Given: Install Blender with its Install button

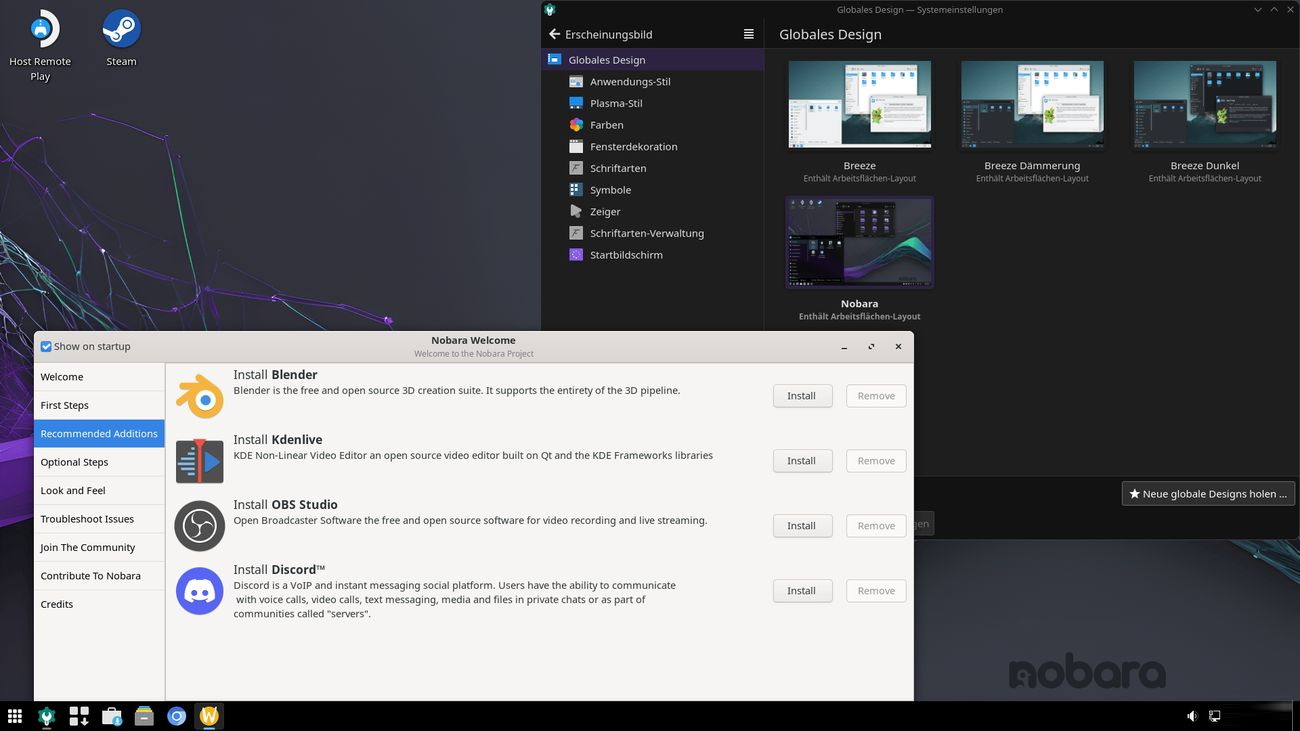Looking at the screenshot, I should [802, 396].
